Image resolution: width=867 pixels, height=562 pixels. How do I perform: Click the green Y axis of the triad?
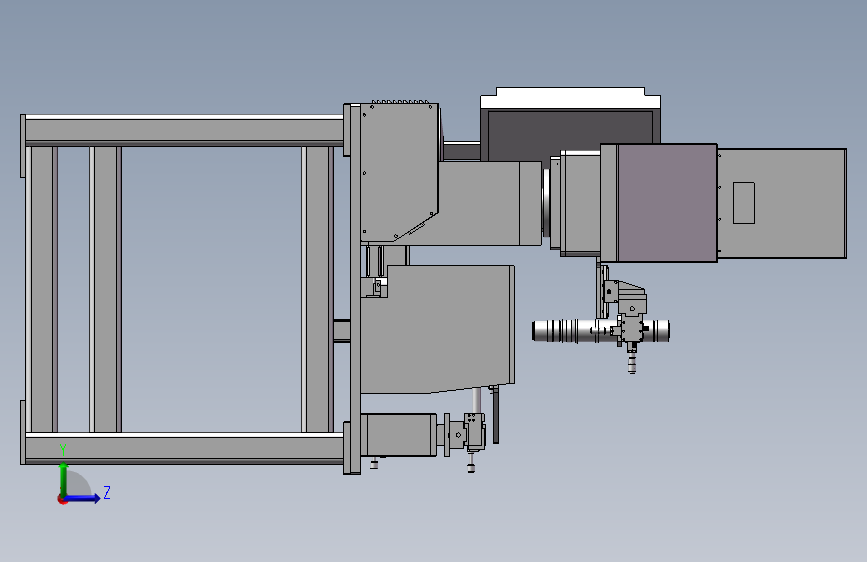click(63, 480)
